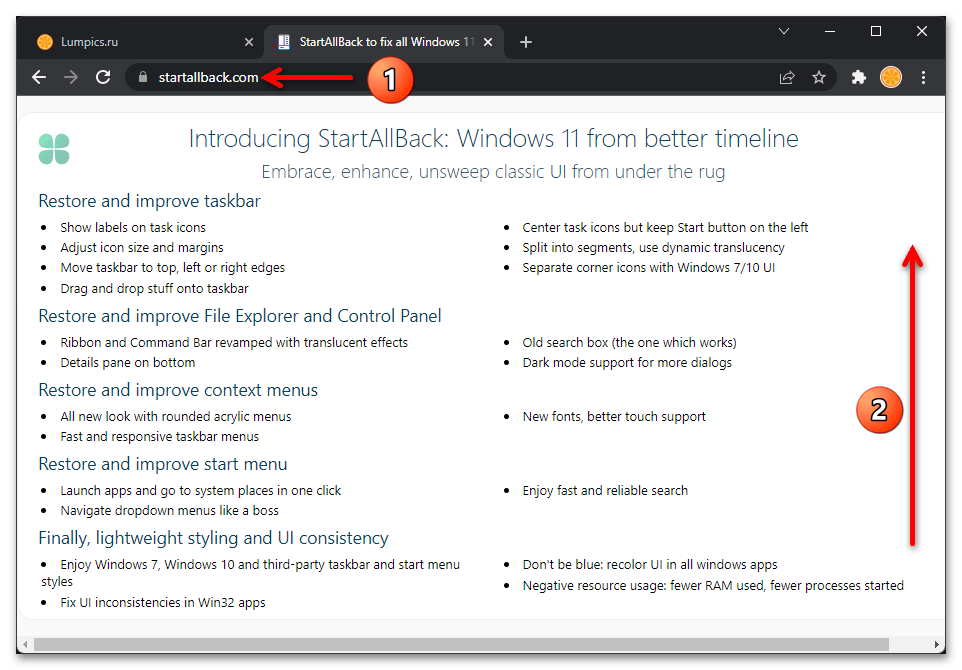
Task: Go back to the previous page
Action: [x=39, y=77]
